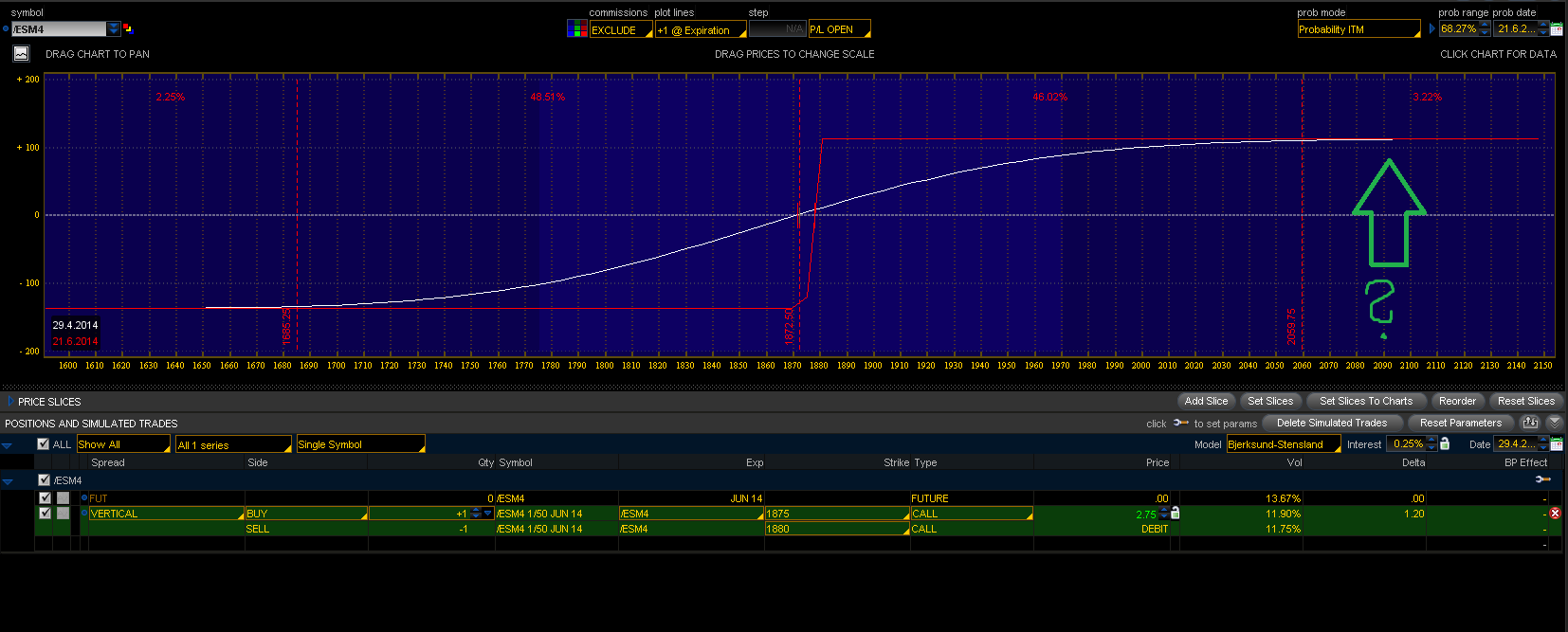This screenshot has width=1568, height=632.
Task: Click Reset Parameters button
Action: [1461, 423]
